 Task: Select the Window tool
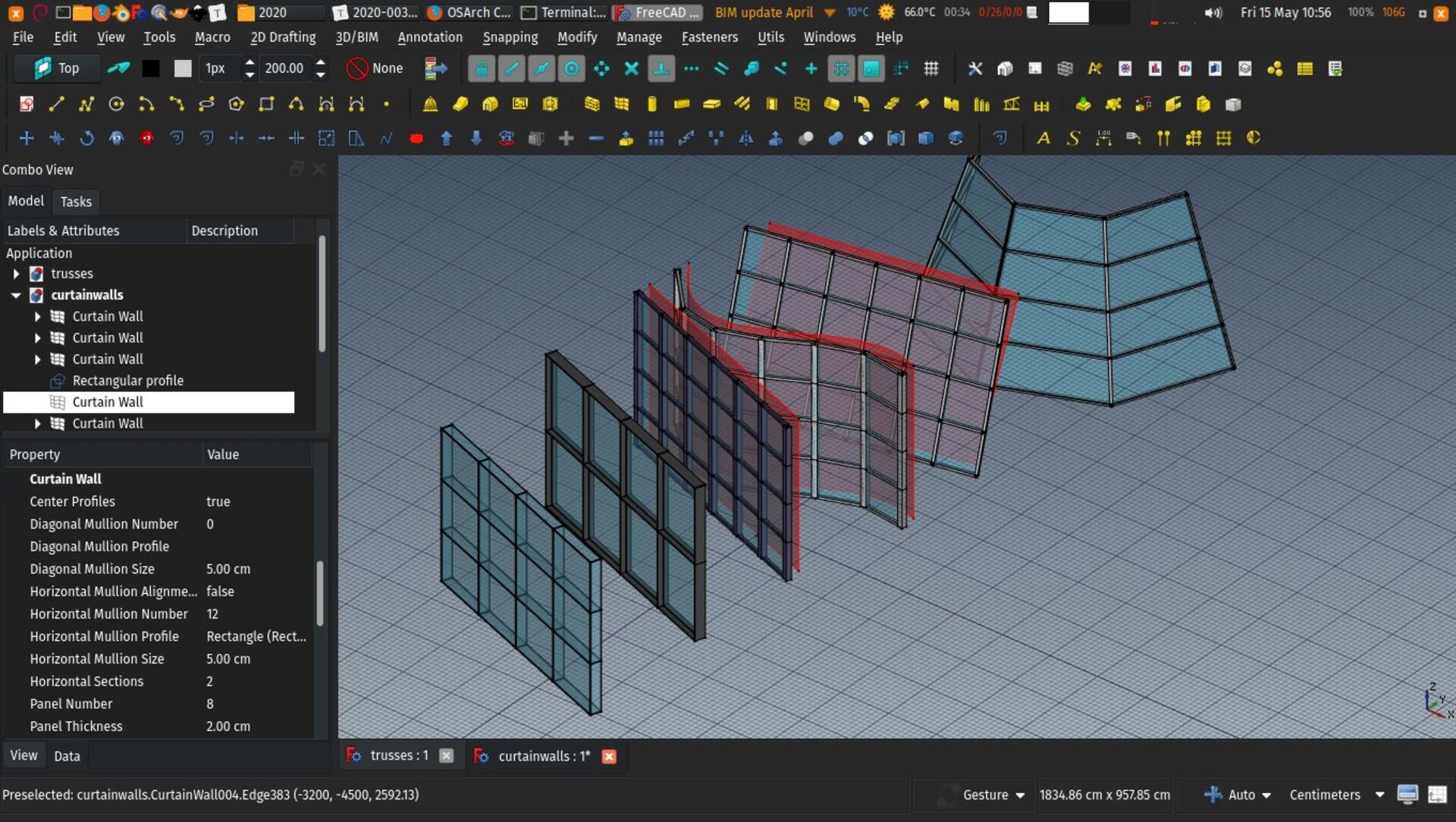[x=802, y=104]
